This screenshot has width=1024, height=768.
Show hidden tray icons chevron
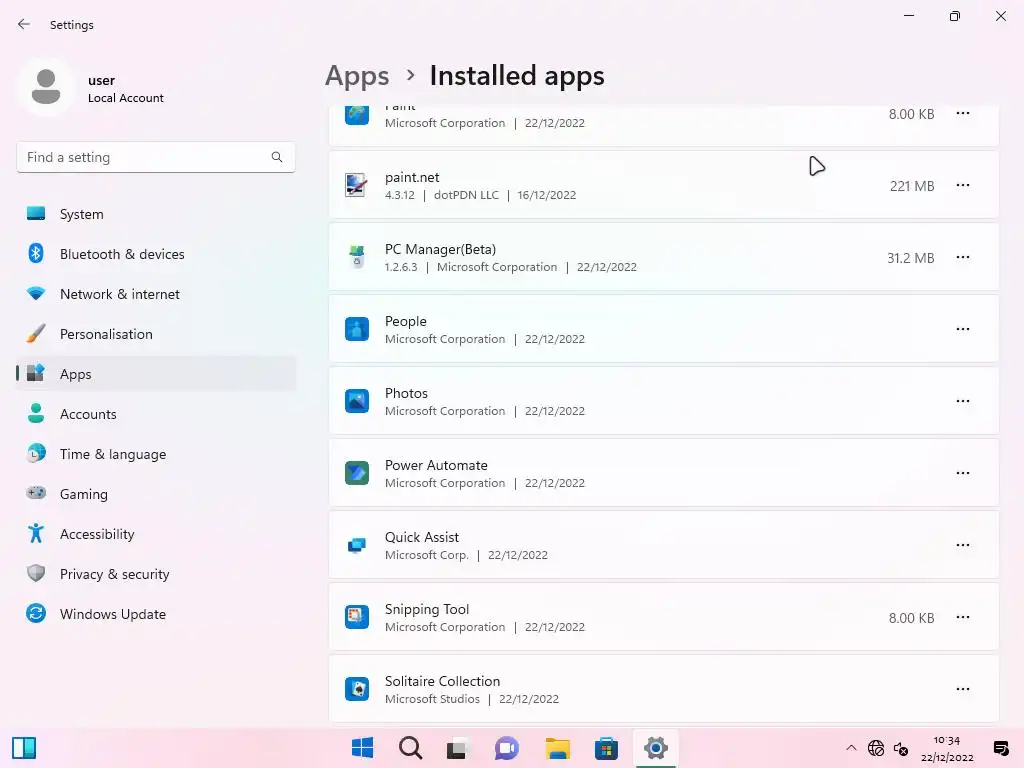(851, 748)
